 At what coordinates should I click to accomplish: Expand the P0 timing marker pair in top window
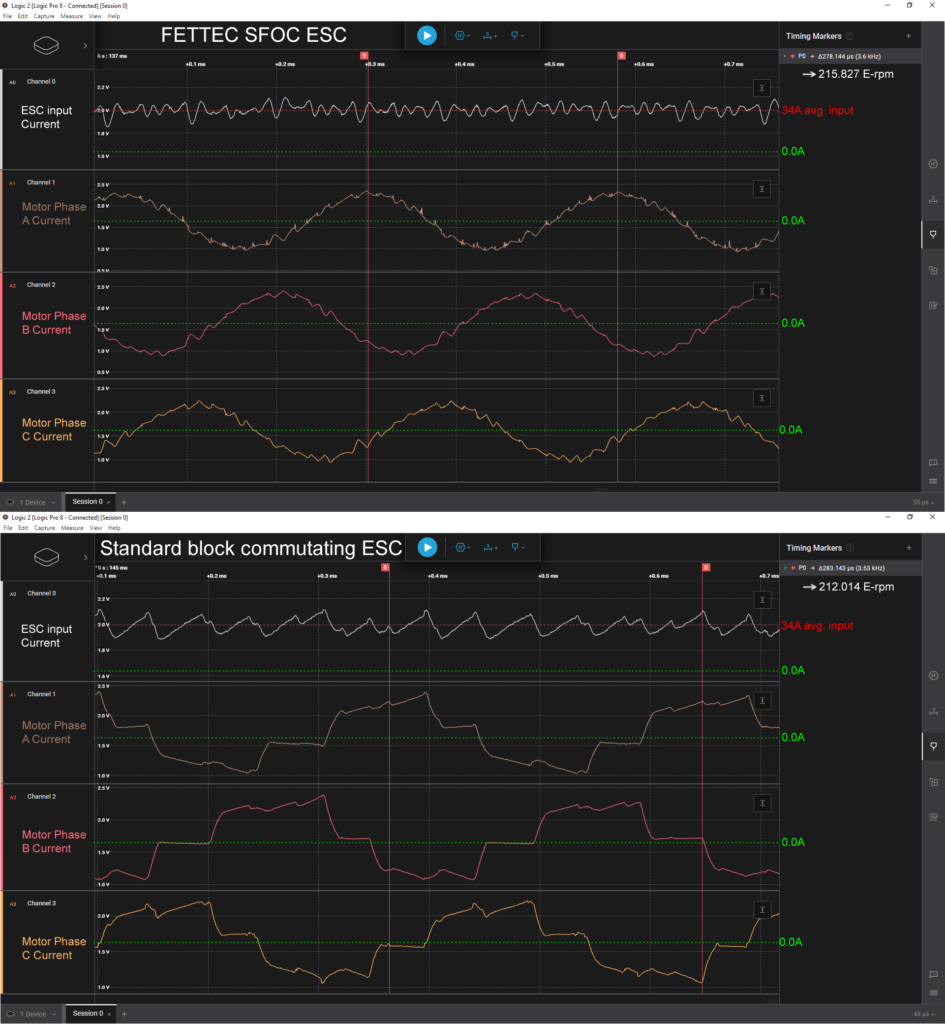pos(785,57)
